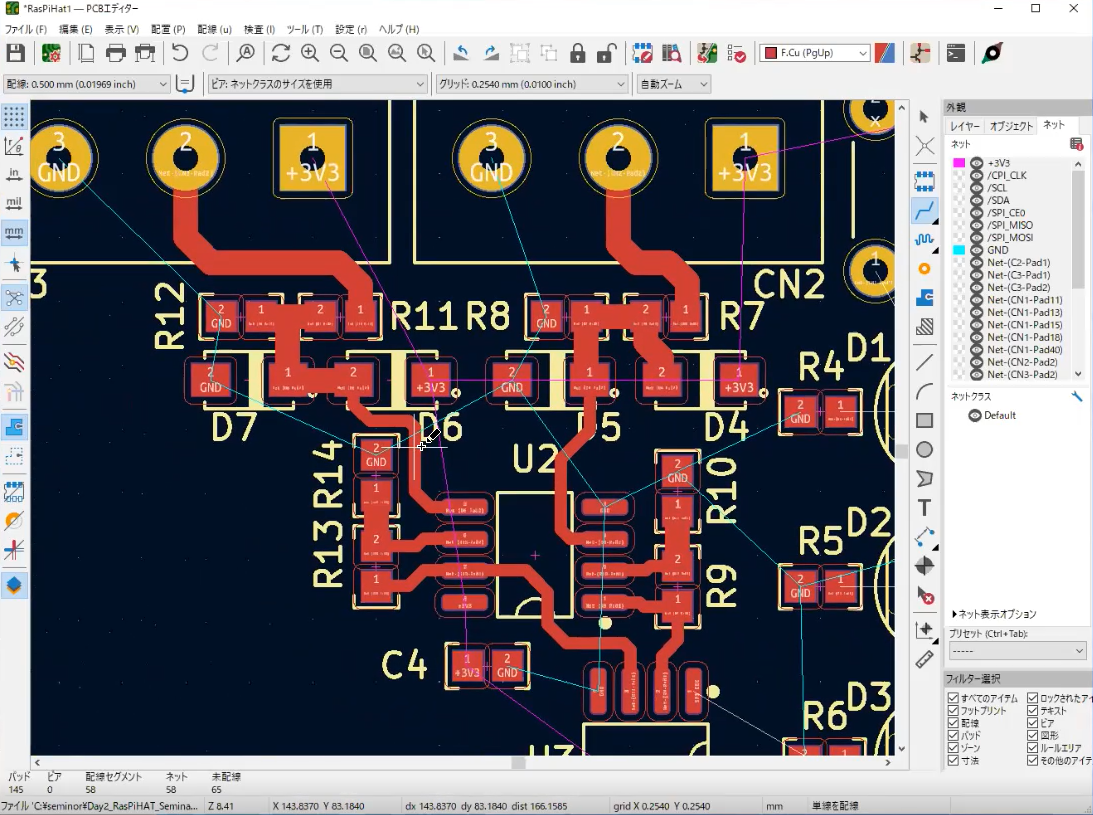
Task: Select the Add Text tool
Action: (924, 508)
